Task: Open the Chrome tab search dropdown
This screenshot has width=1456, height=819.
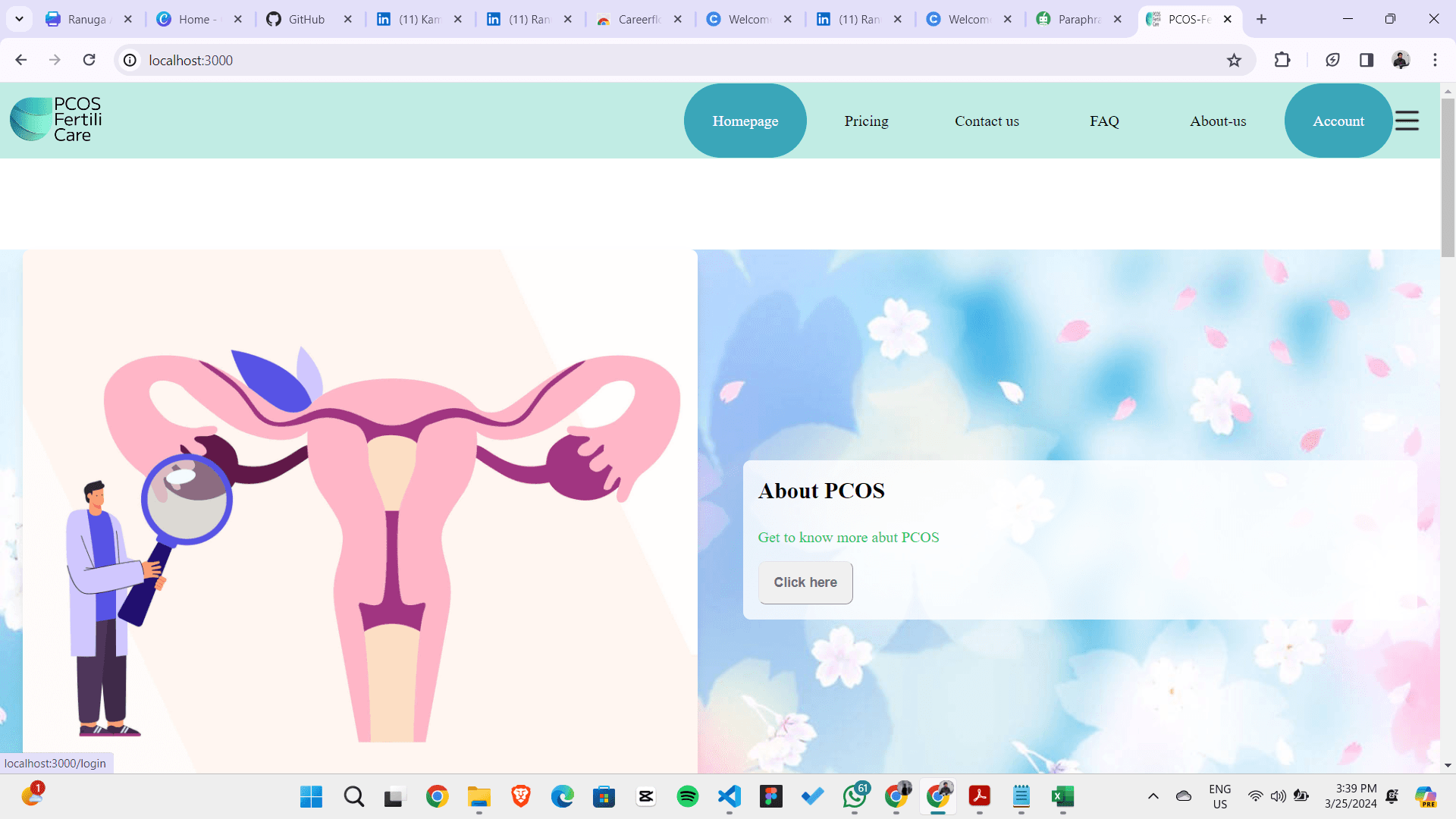Action: pos(18,19)
